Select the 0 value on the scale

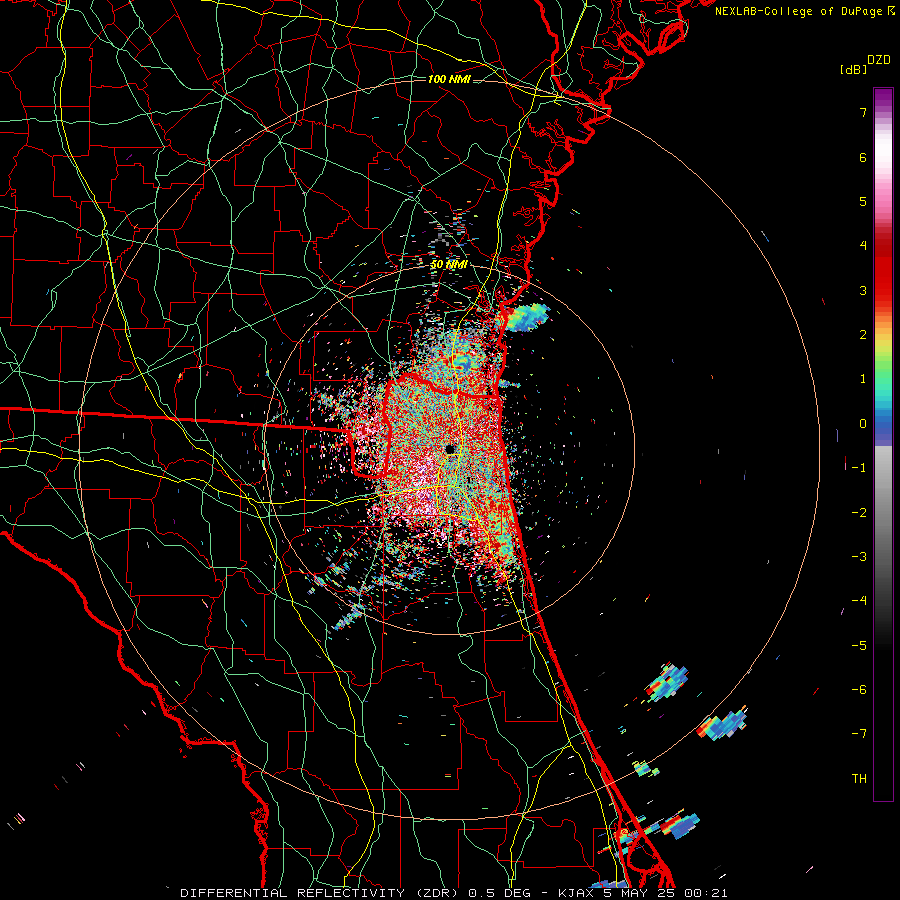pyautogui.click(x=863, y=424)
